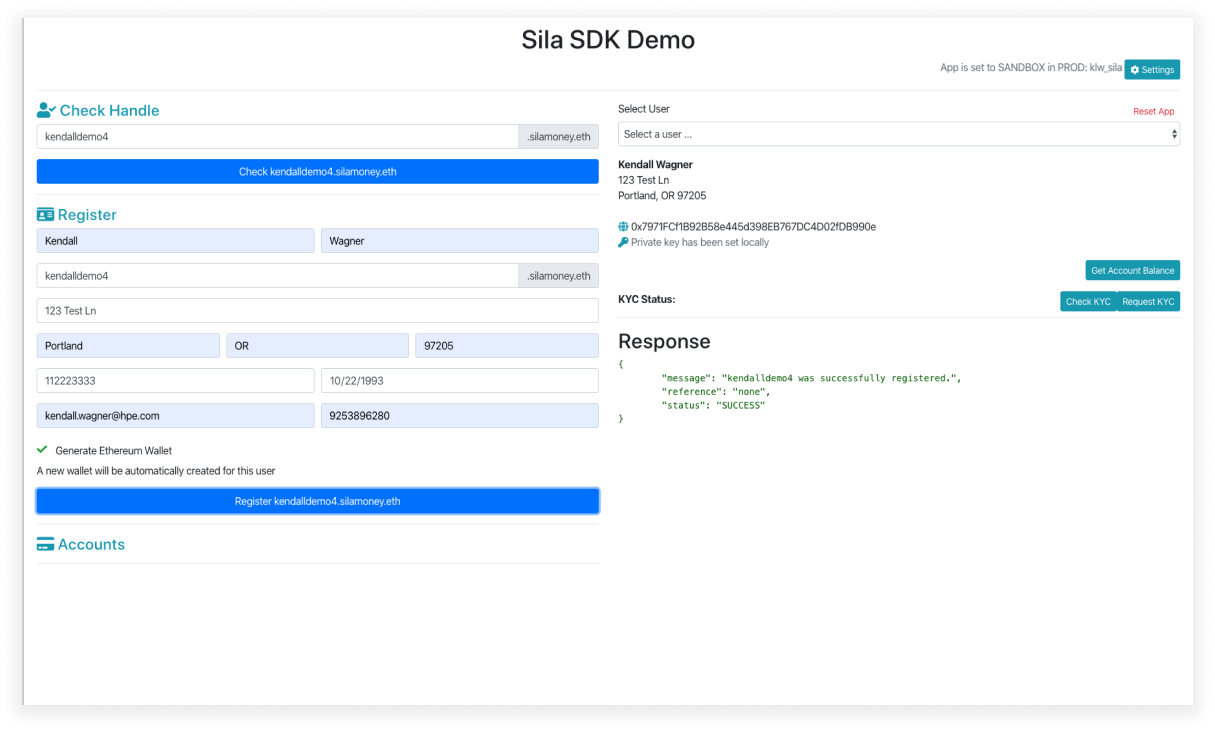Screen dimensions: 1215x731
Task: Click the key icon beside private key message
Action: pyautogui.click(x=623, y=242)
